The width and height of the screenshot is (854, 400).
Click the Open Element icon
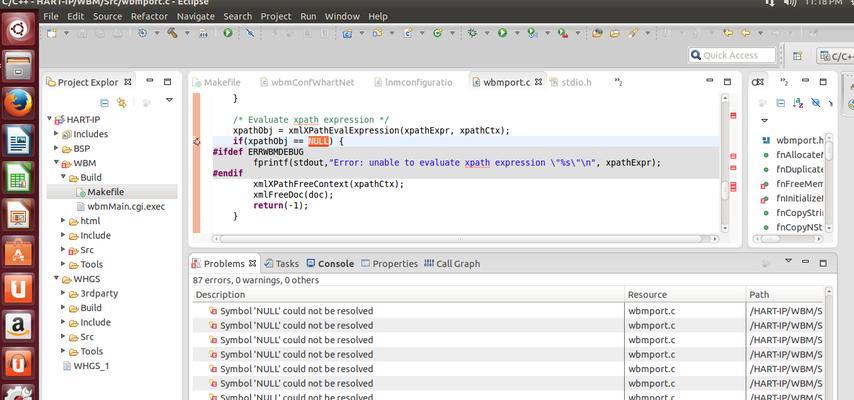point(597,33)
